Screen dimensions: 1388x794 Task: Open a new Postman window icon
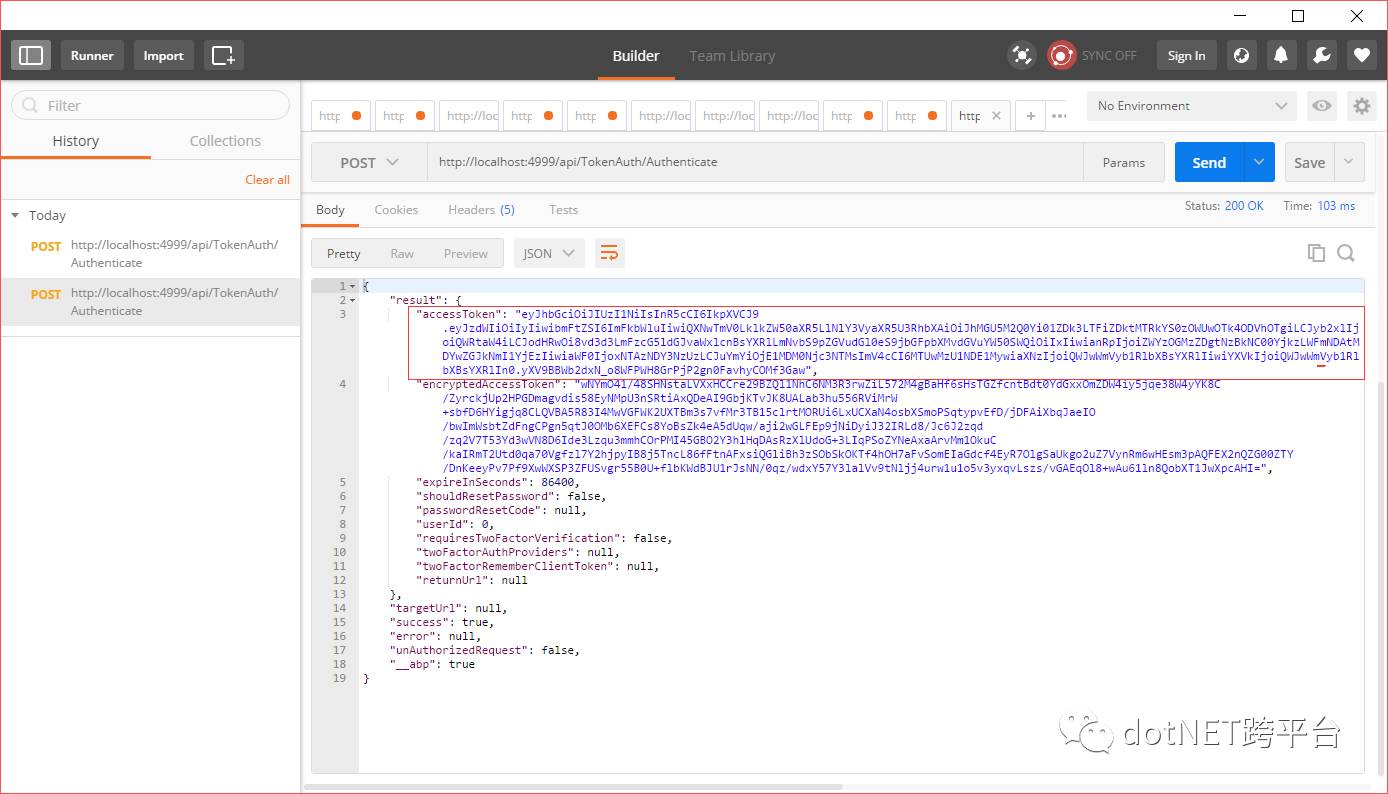(x=223, y=55)
